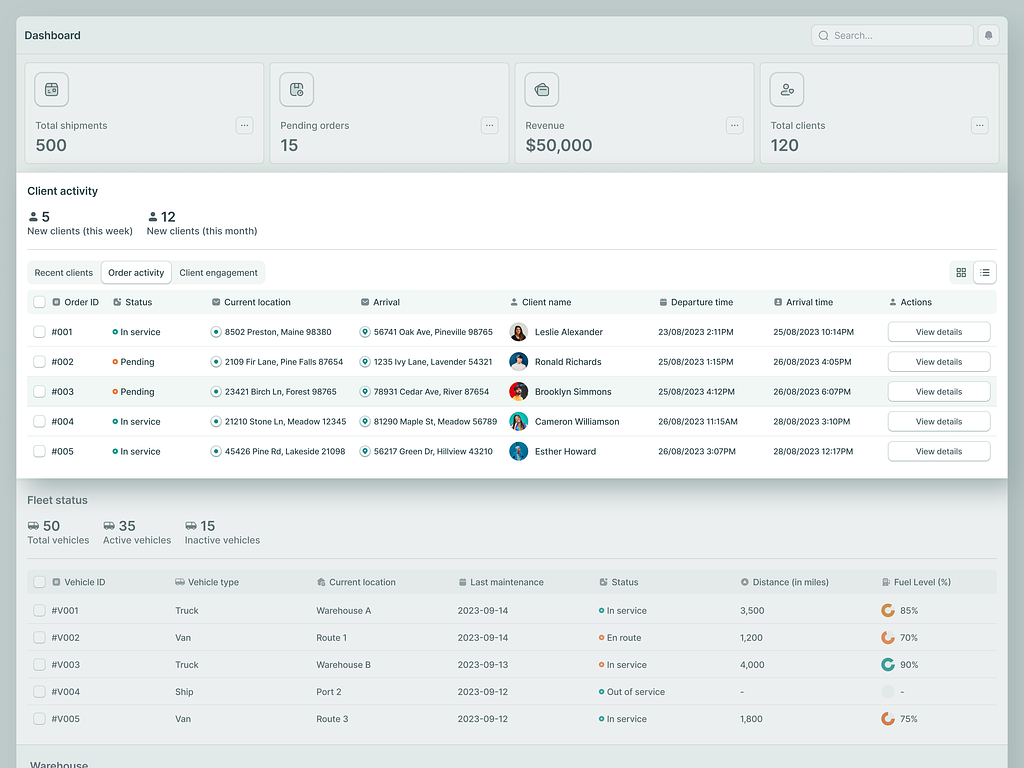The image size is (1024, 768).
Task: Click the notification bell icon
Action: (988, 35)
